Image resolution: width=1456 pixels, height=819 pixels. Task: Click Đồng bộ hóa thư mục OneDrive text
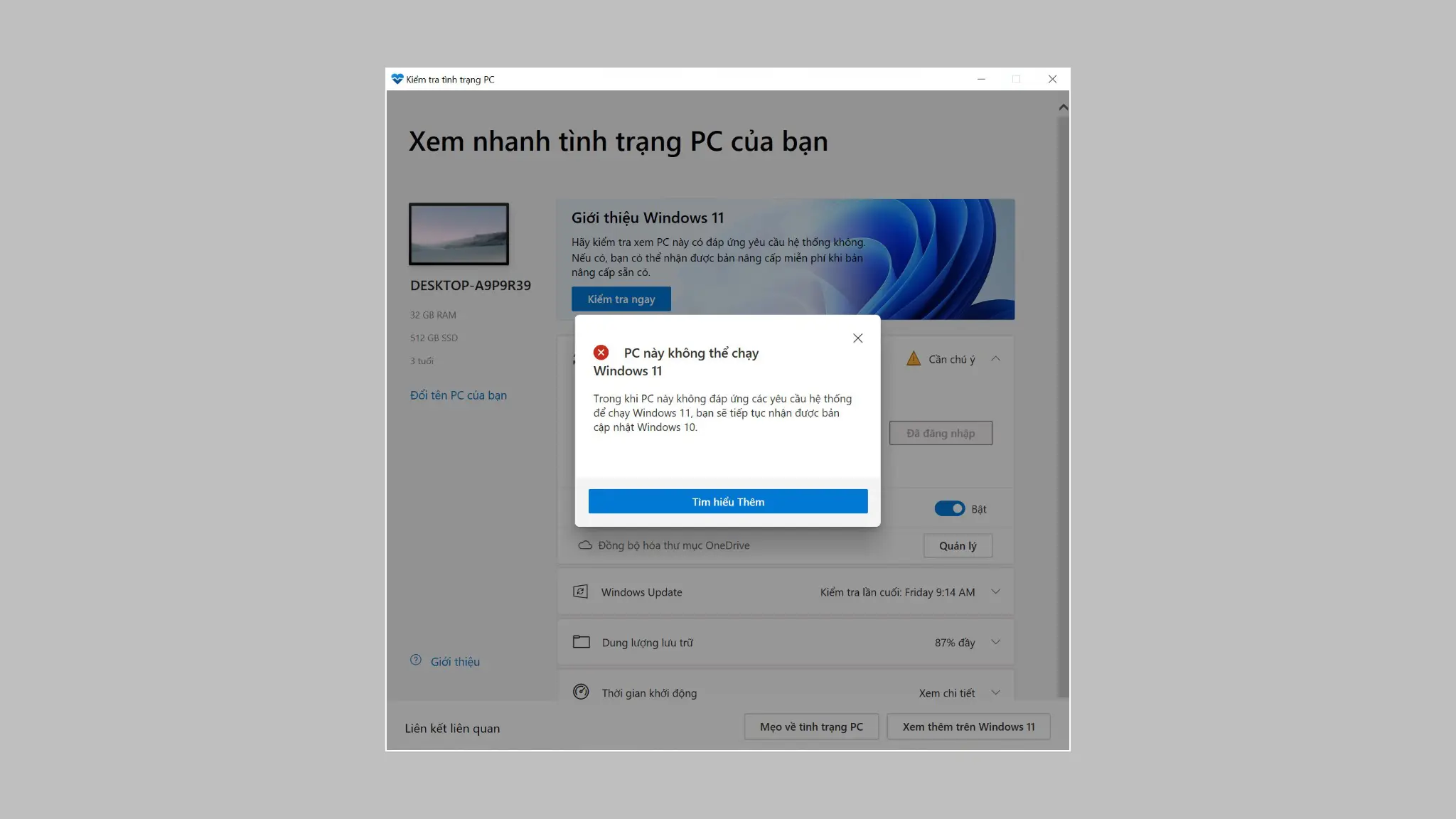674,545
